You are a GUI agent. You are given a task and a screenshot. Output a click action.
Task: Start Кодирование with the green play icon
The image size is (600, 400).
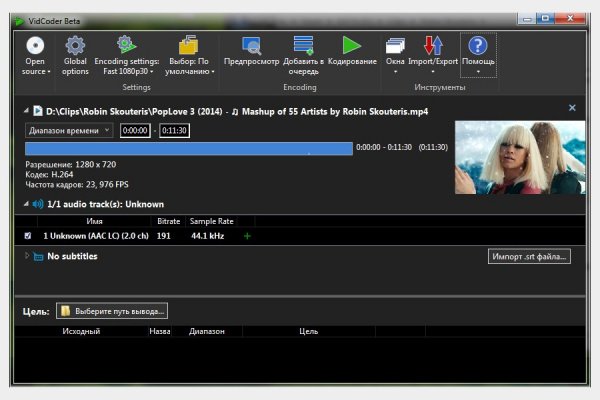click(352, 45)
